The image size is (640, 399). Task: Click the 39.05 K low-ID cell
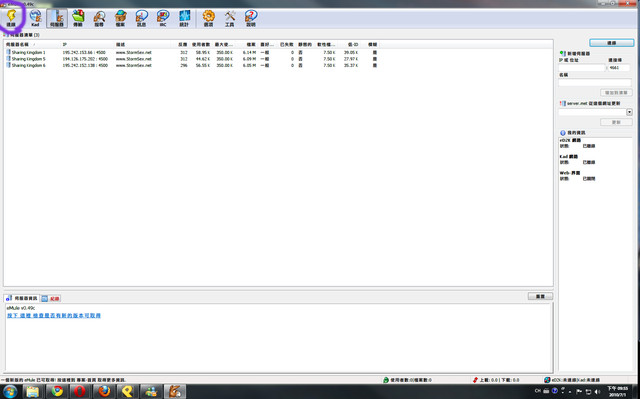point(351,53)
